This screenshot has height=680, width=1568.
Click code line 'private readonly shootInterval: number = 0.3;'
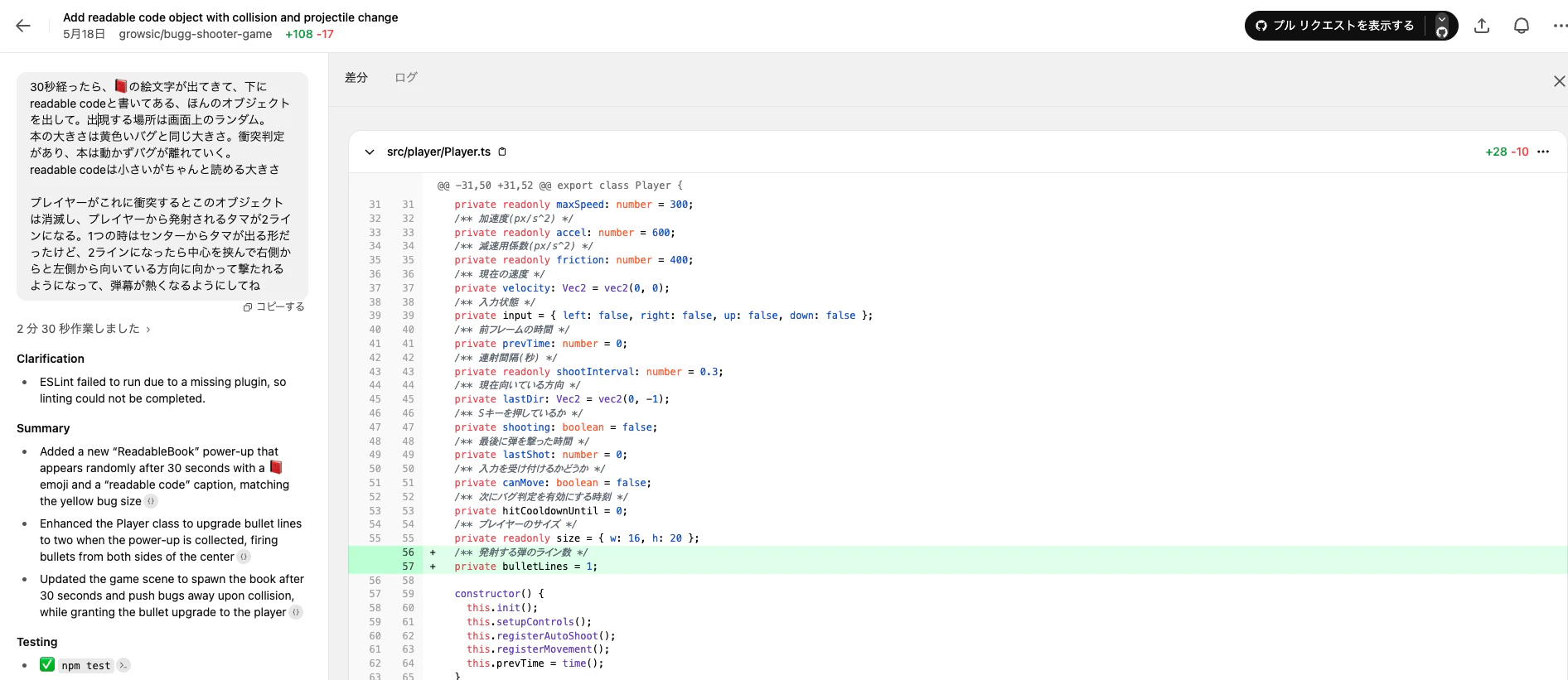[588, 372]
